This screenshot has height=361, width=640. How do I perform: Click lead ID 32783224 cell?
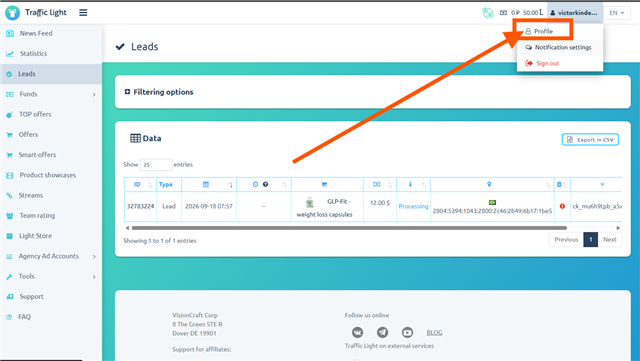pyautogui.click(x=140, y=206)
